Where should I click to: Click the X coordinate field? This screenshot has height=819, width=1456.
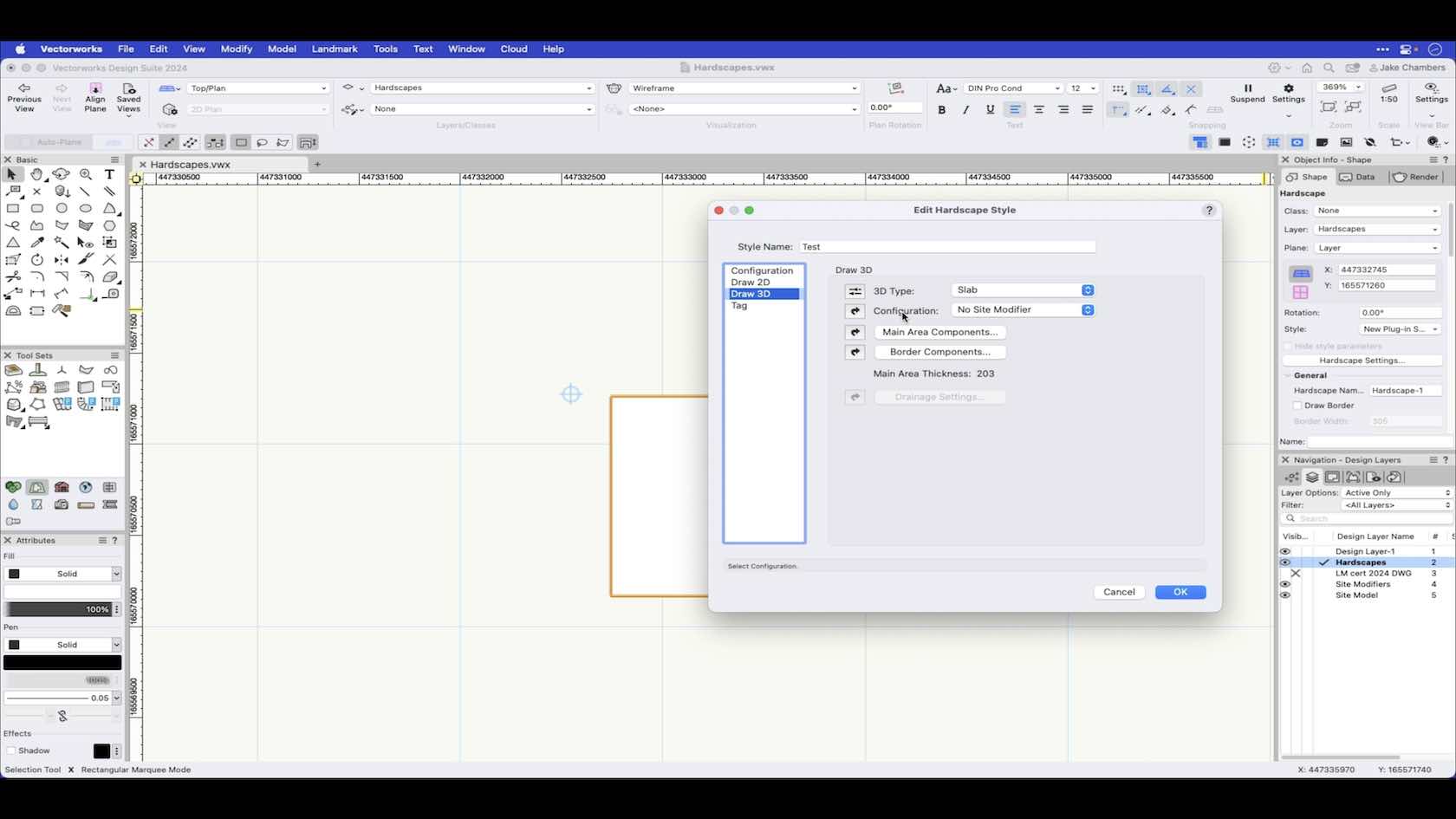pos(1388,270)
